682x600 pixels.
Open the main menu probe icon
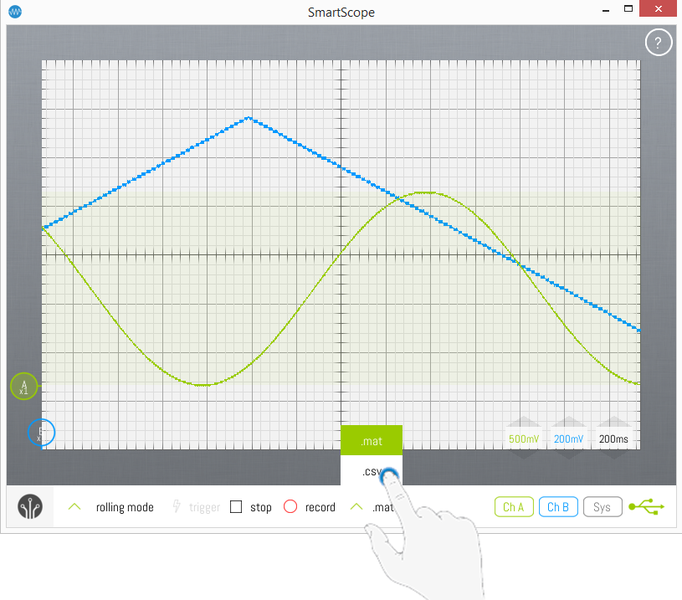point(31,507)
